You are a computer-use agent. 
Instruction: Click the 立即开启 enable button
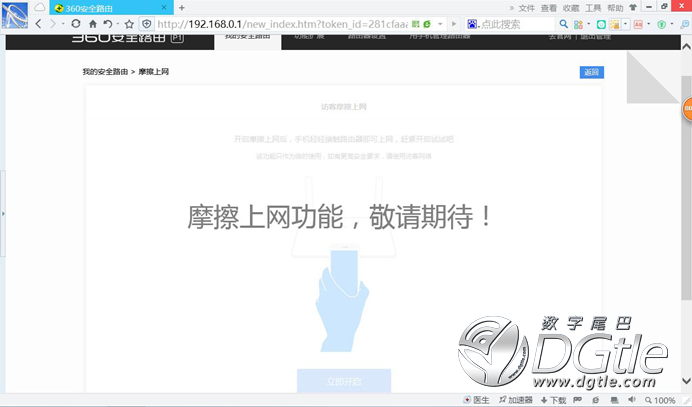(344, 381)
